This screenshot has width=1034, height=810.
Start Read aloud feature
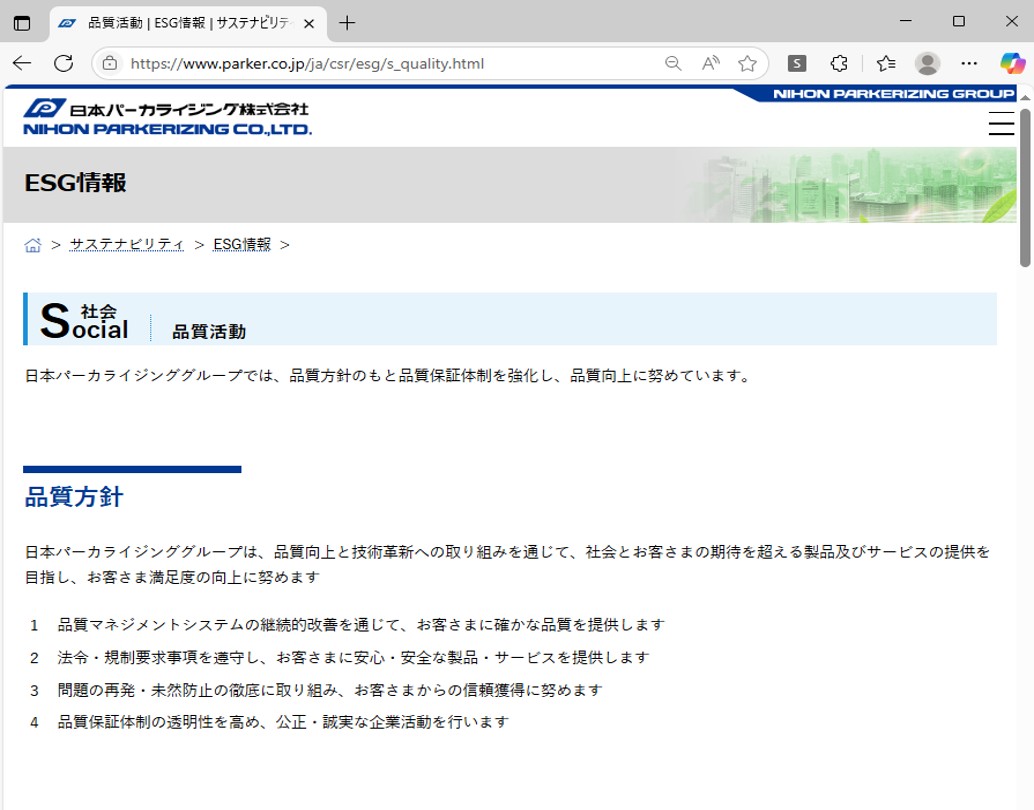pyautogui.click(x=710, y=63)
